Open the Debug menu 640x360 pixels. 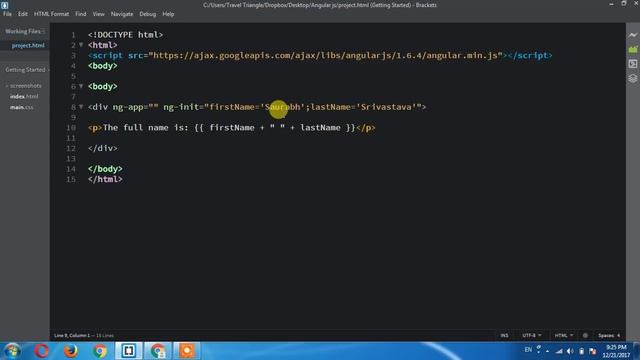point(147,14)
